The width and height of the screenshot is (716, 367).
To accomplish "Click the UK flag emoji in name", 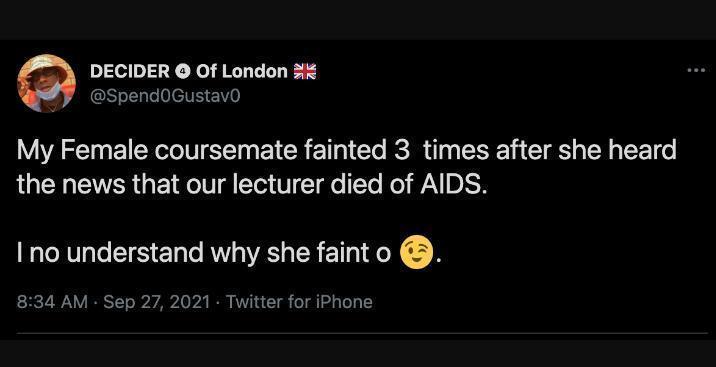I will (305, 71).
